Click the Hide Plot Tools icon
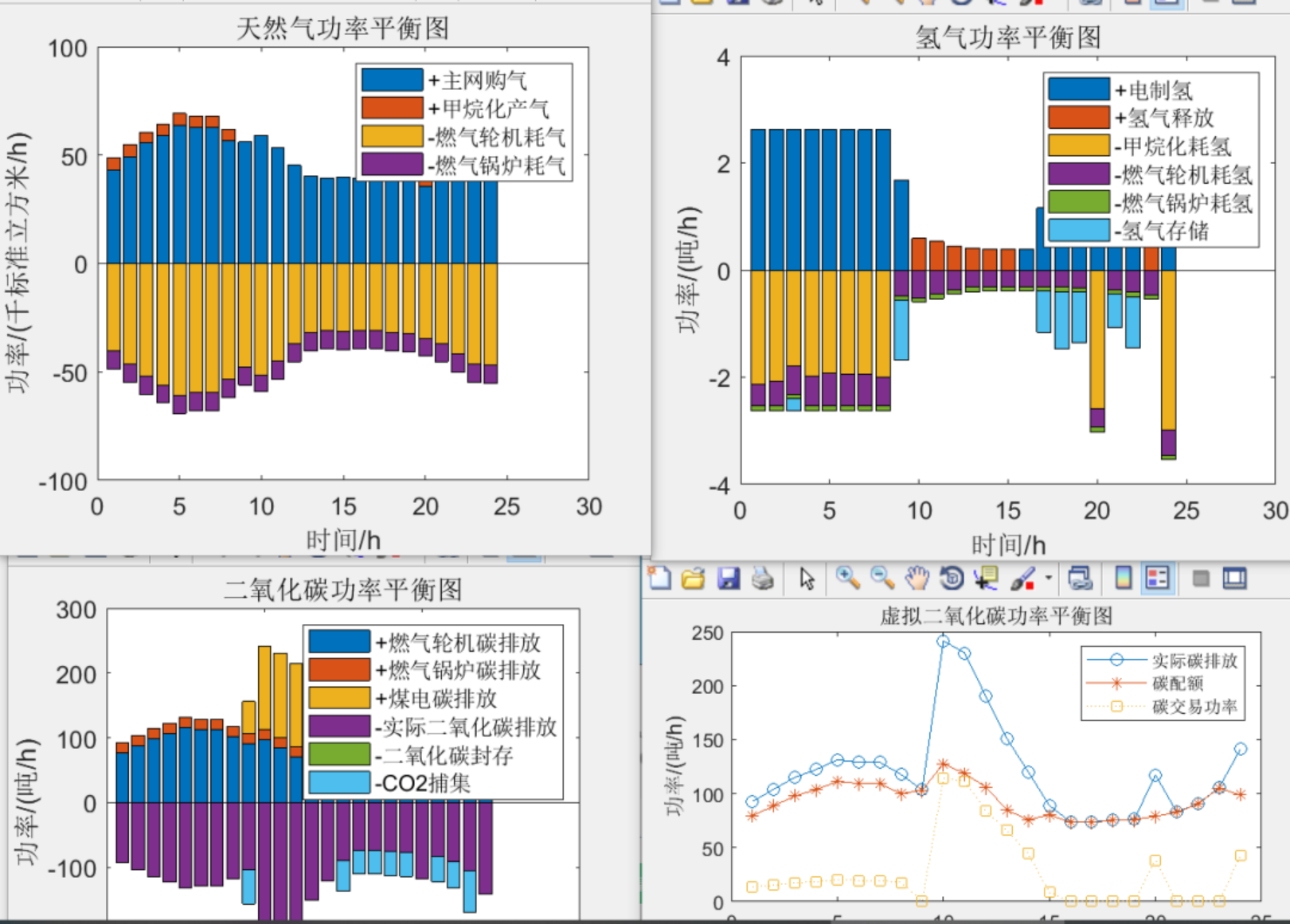1290x924 pixels. pyautogui.click(x=1201, y=578)
